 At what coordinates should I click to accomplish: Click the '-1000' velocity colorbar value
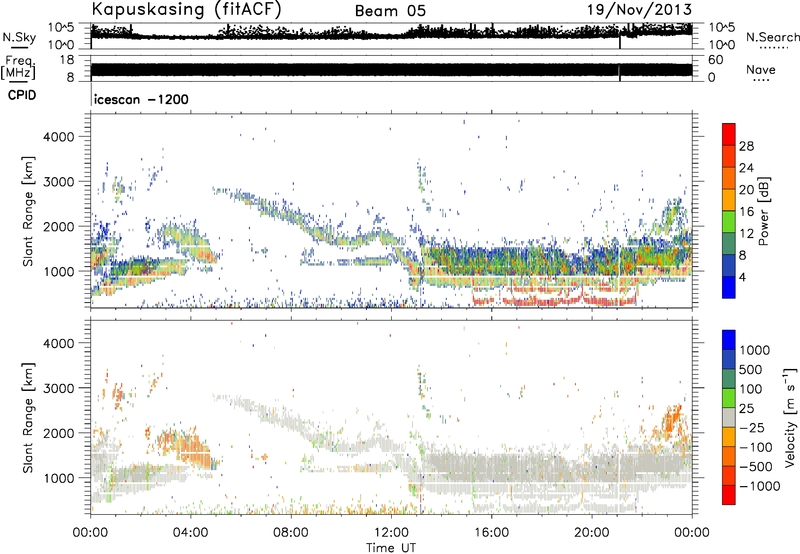[759, 486]
